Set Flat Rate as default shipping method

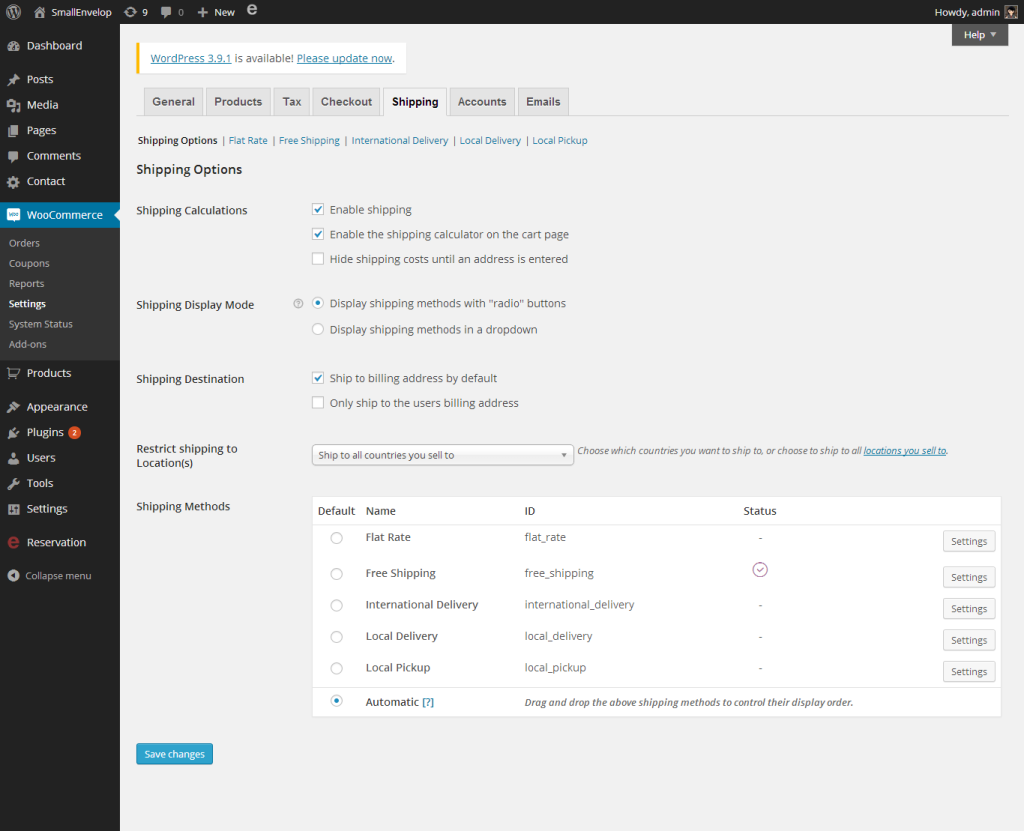point(336,538)
